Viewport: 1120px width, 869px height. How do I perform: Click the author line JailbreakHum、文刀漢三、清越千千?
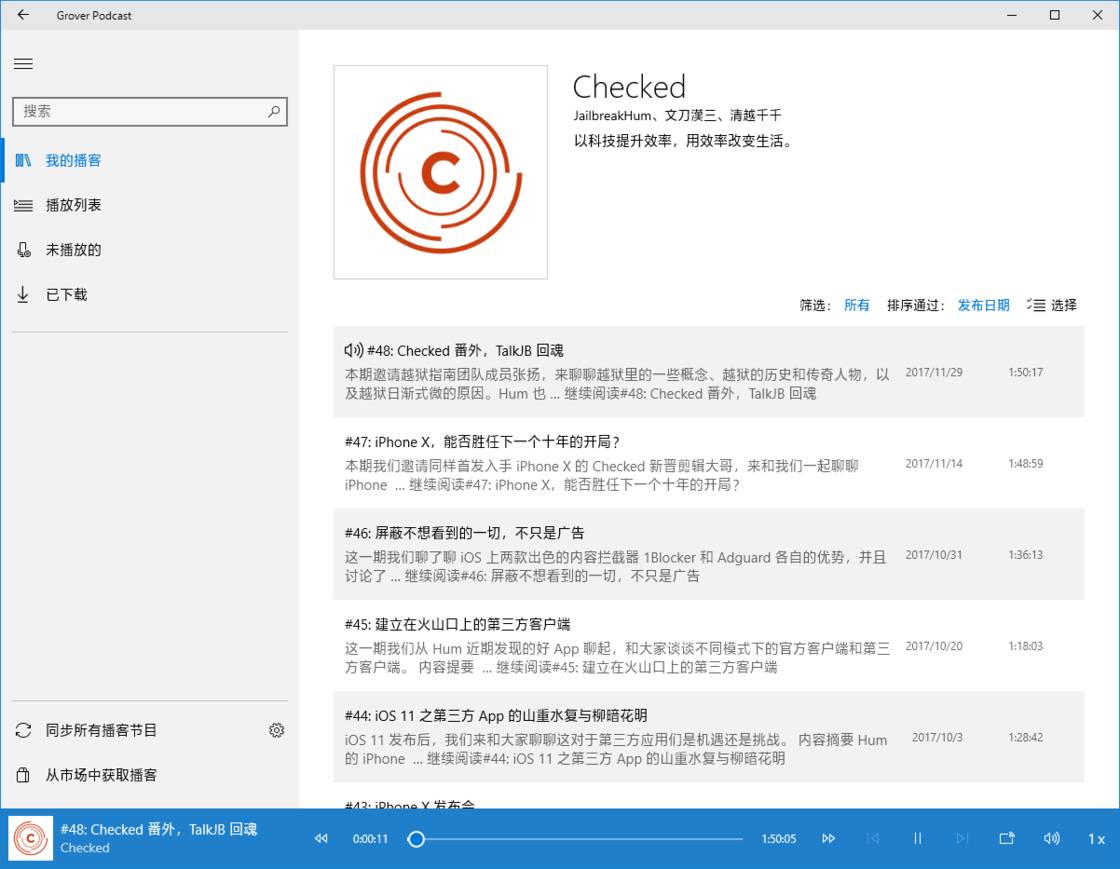(677, 115)
